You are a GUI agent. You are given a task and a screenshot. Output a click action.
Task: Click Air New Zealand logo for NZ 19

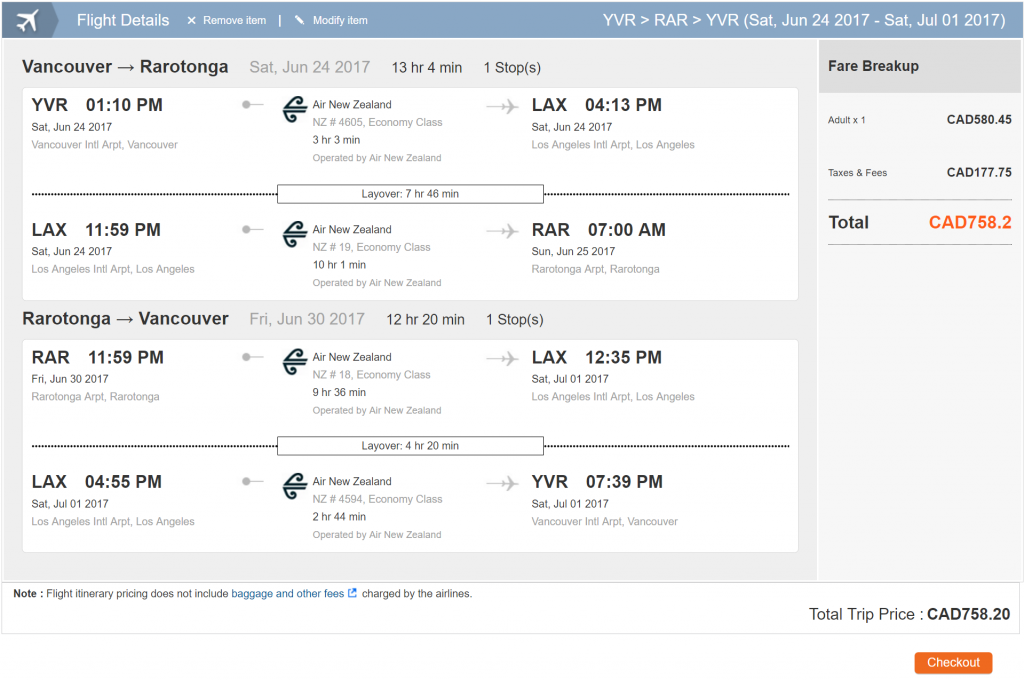[295, 234]
